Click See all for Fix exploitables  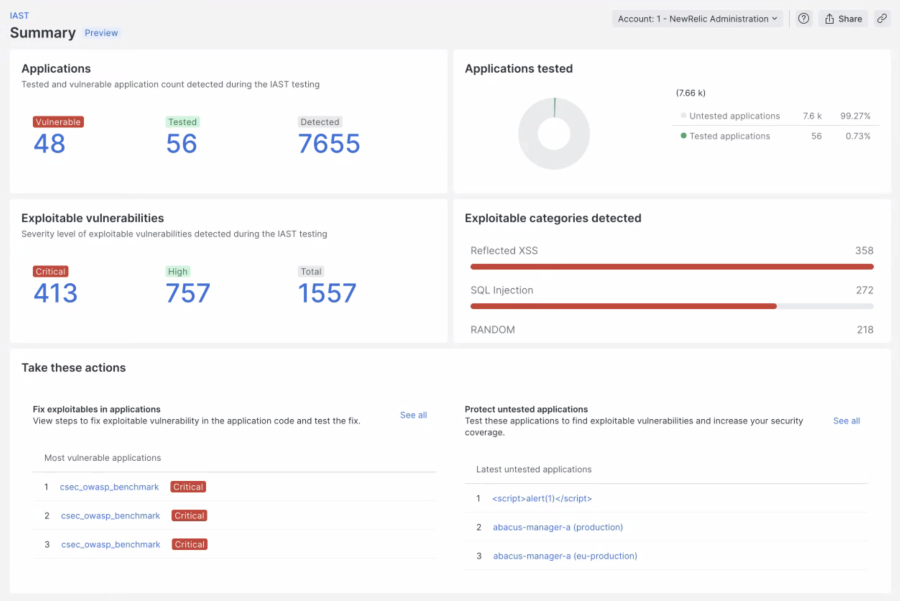tap(413, 415)
